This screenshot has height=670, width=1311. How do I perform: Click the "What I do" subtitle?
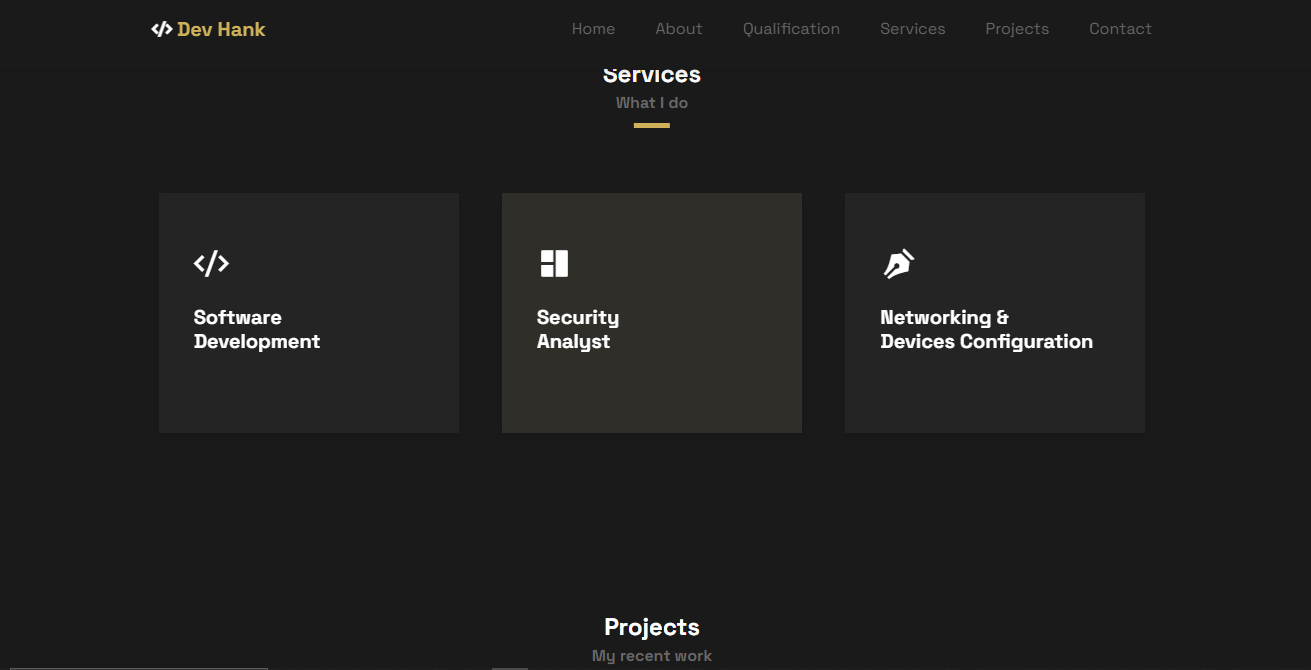tap(651, 102)
